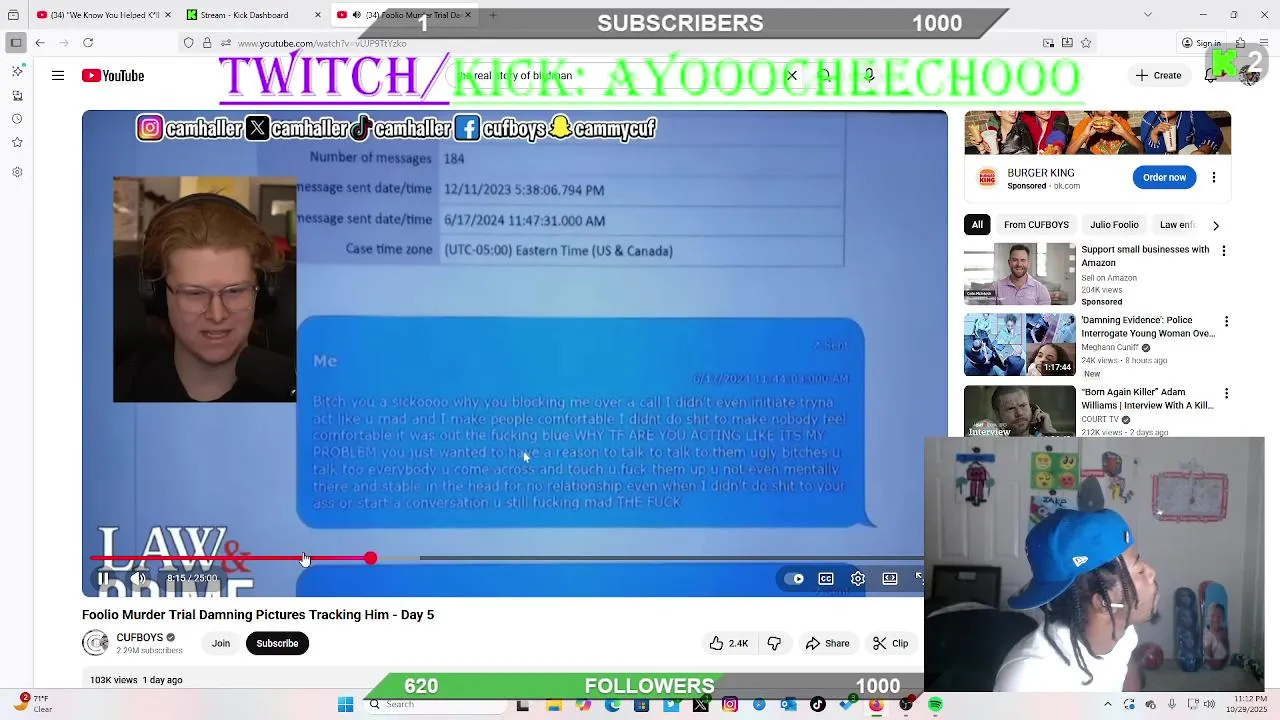The image size is (1280, 720).
Task: Open the Damning Evidence video thumbnail
Action: click(x=1019, y=345)
